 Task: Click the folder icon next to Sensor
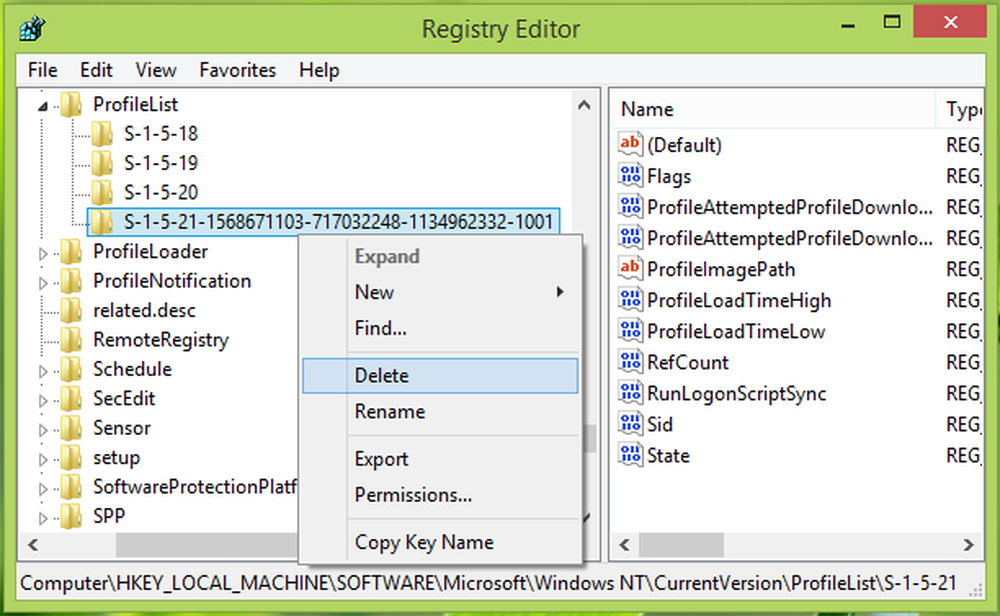[71, 428]
